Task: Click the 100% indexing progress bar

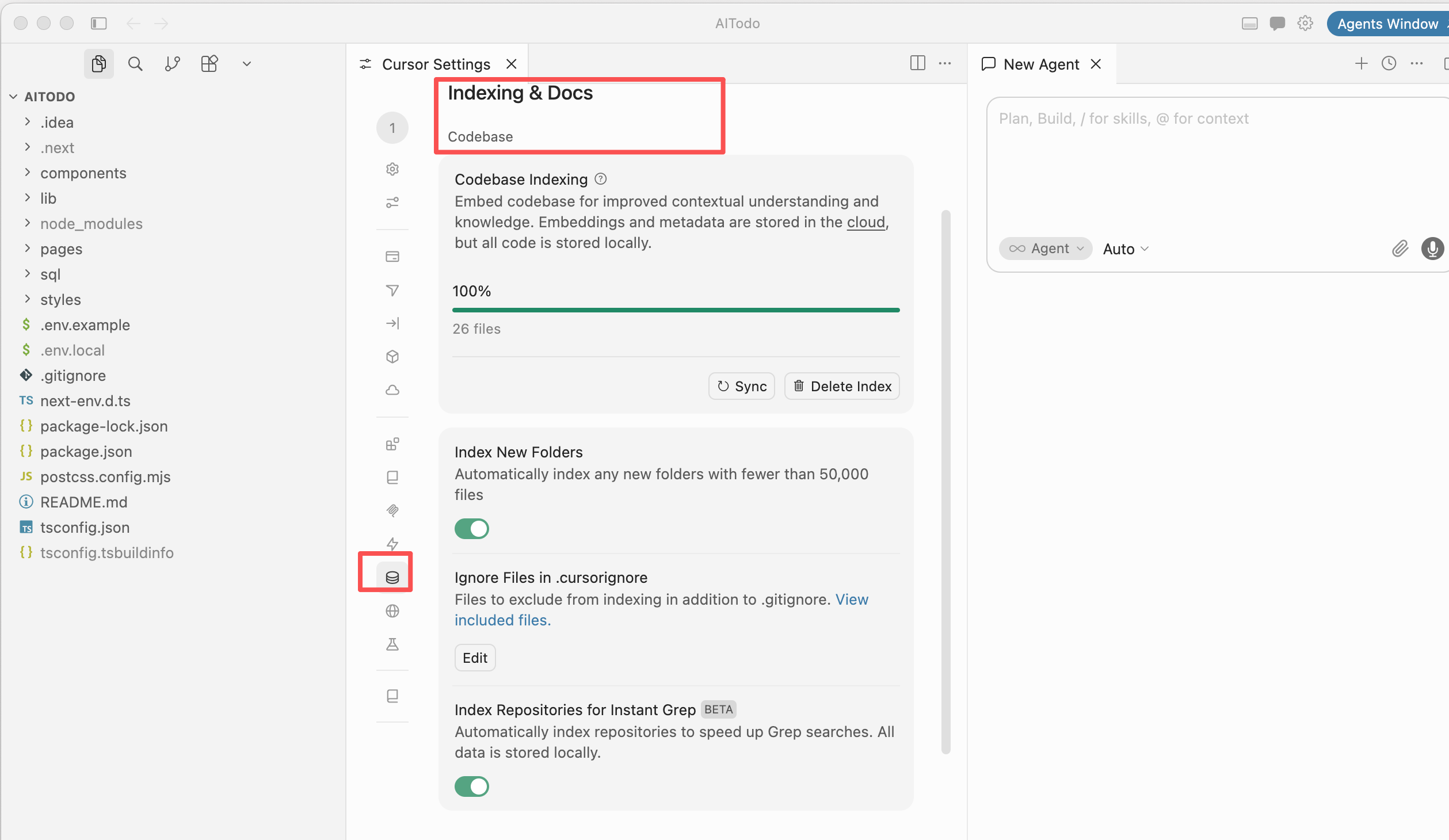Action: [676, 310]
